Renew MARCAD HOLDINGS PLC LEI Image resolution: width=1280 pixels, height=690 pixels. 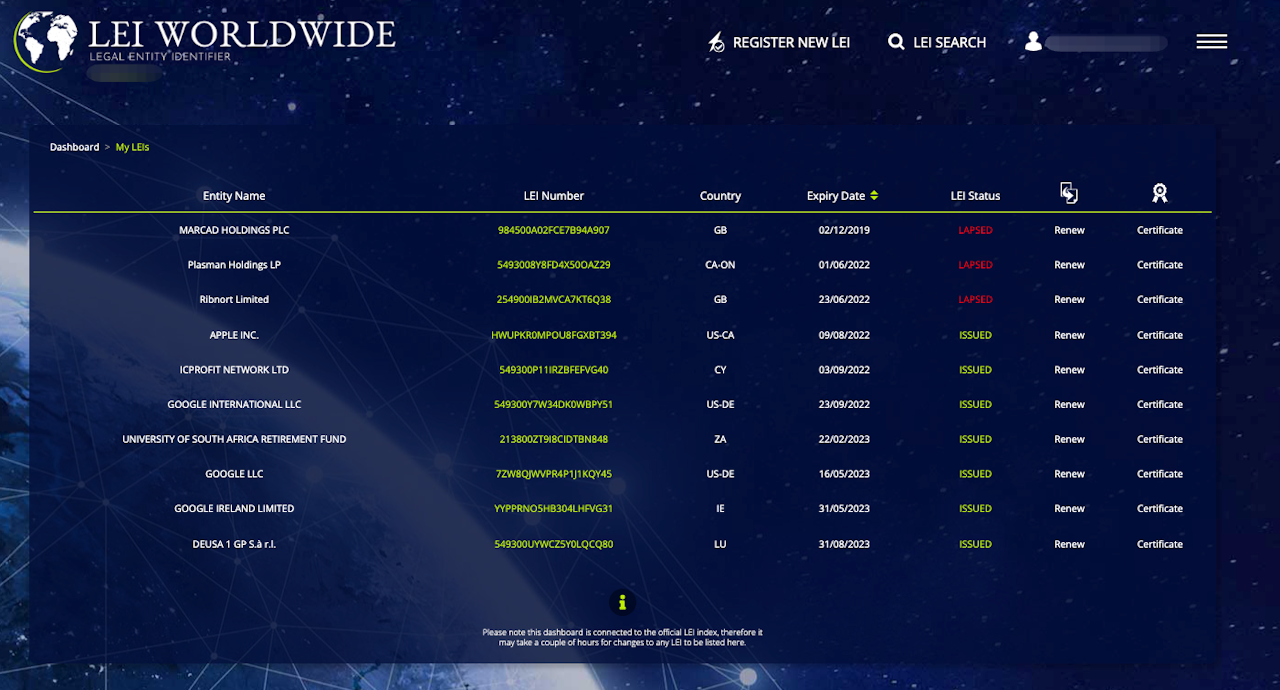pyautogui.click(x=1069, y=230)
